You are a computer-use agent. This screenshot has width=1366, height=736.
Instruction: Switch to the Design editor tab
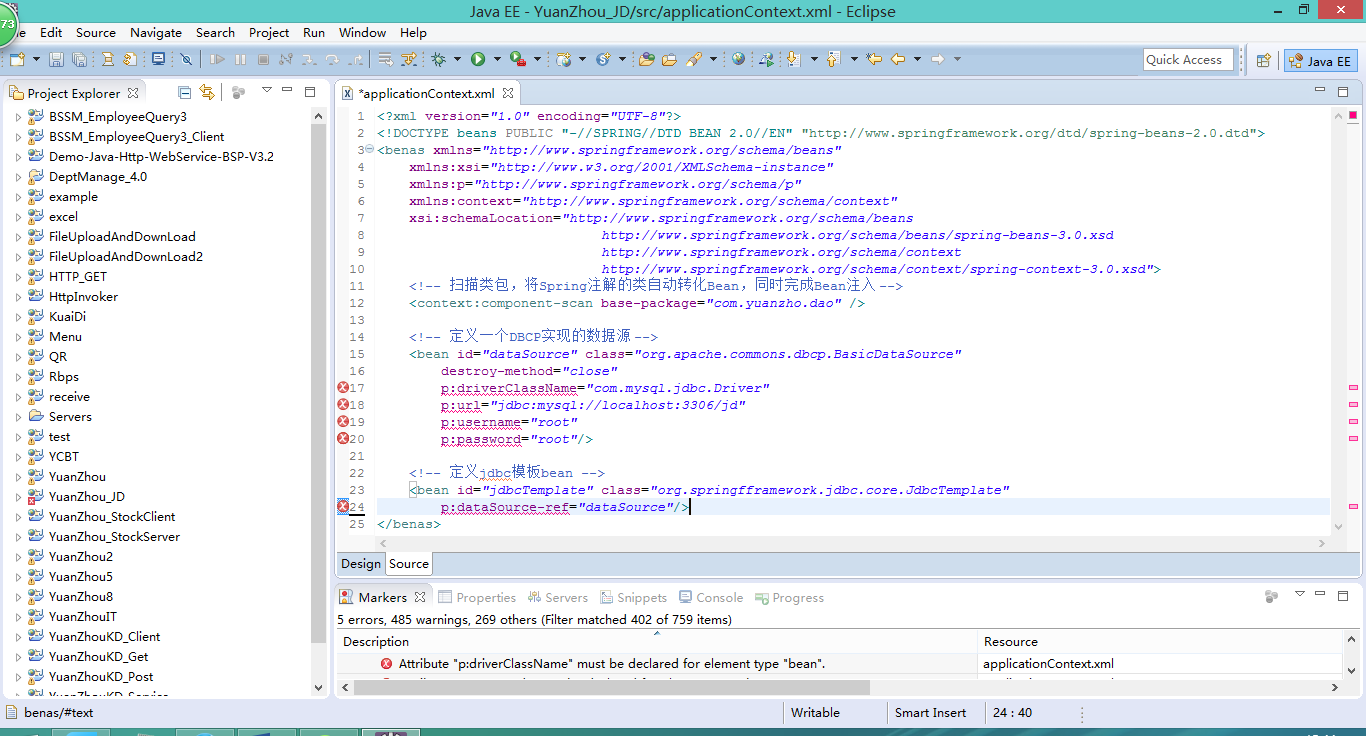(361, 564)
